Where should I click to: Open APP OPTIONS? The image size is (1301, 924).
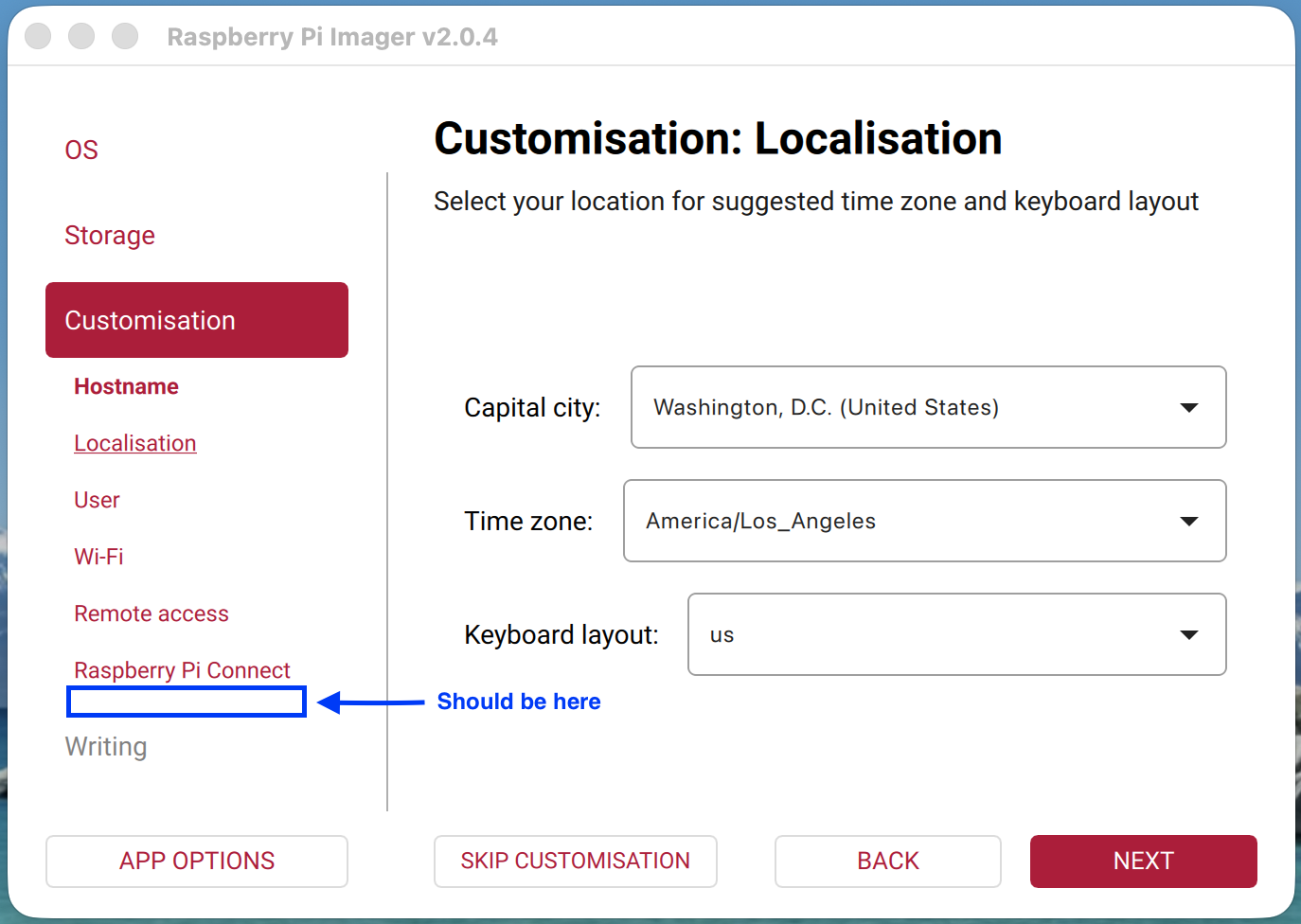[196, 862]
